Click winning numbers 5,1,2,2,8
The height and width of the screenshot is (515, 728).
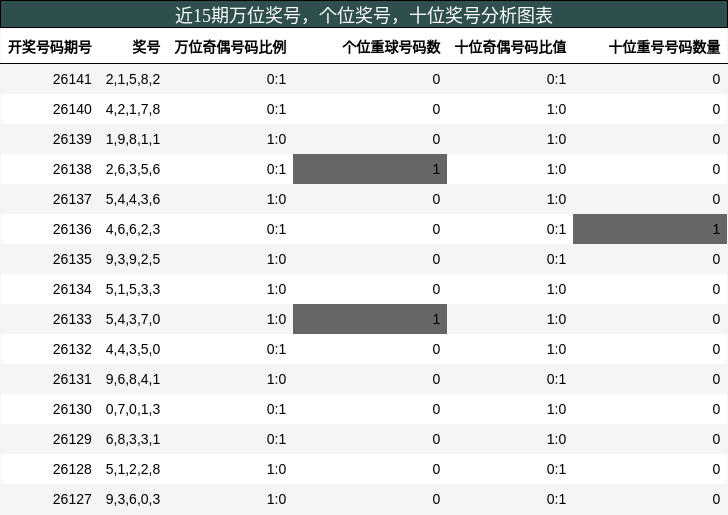[133, 469]
